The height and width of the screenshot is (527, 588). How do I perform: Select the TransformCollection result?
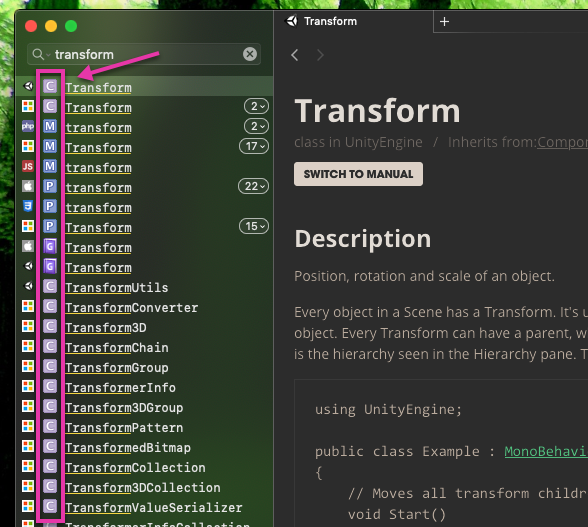[135, 467]
